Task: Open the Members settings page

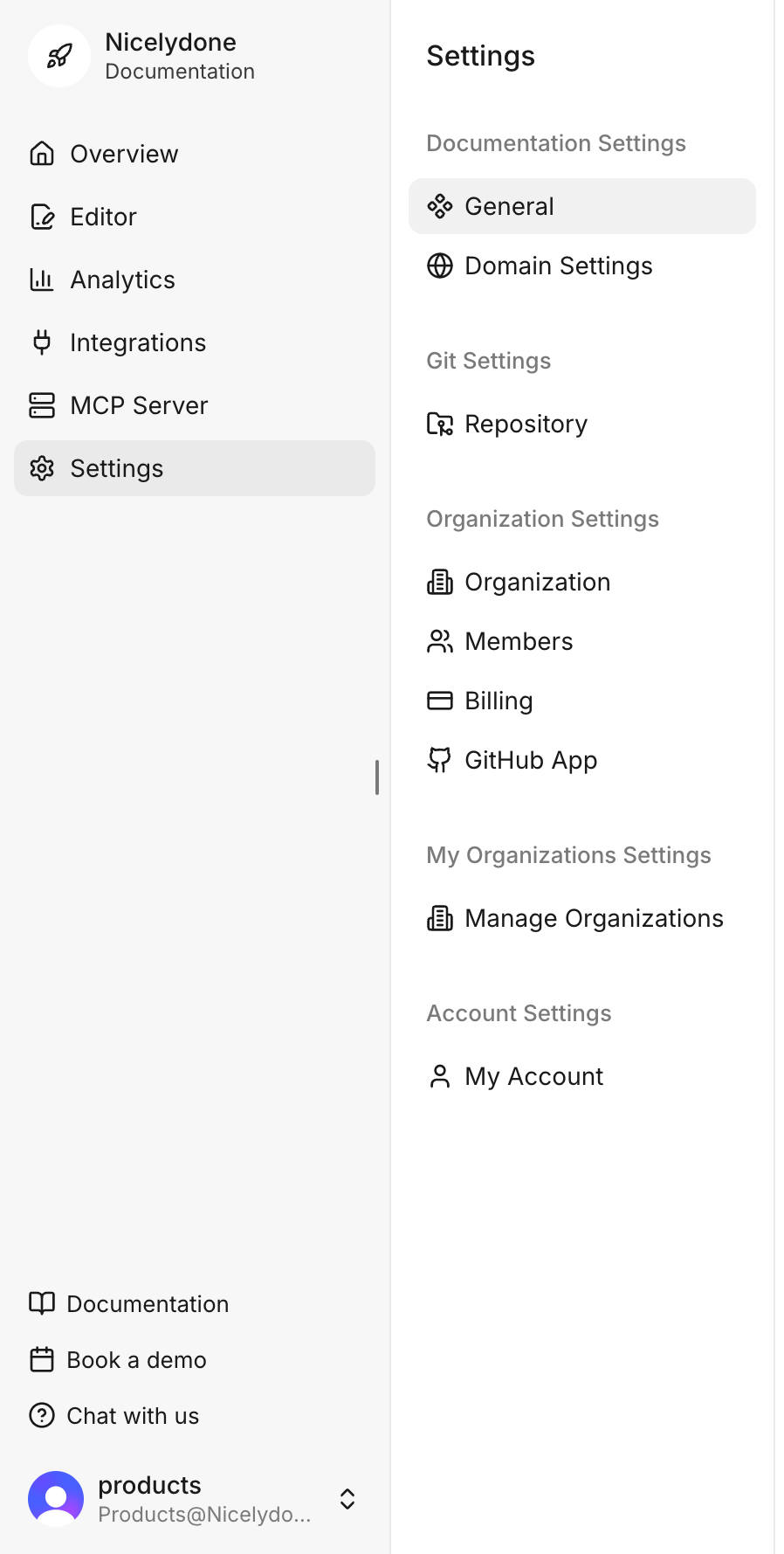Action: (x=519, y=641)
